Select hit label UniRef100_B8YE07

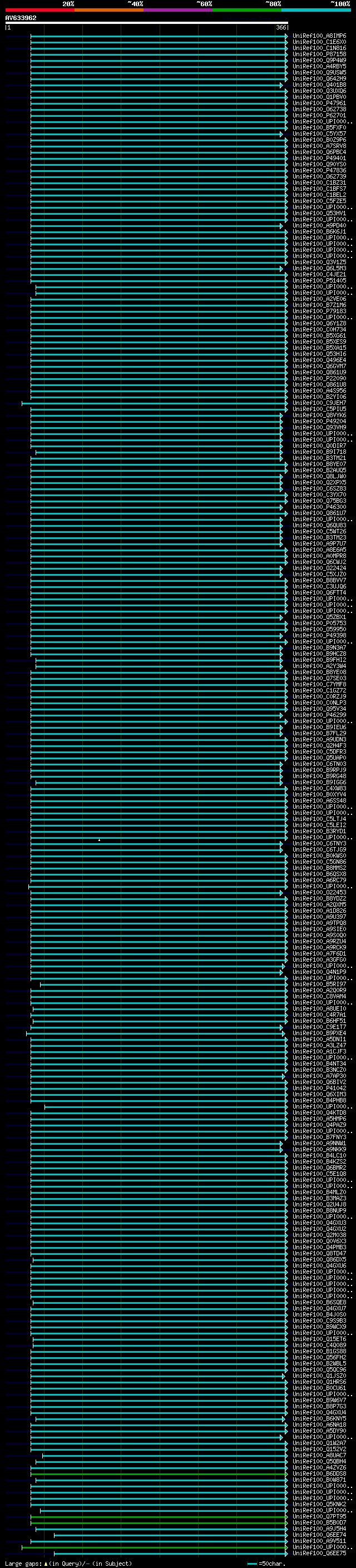(x=319, y=464)
